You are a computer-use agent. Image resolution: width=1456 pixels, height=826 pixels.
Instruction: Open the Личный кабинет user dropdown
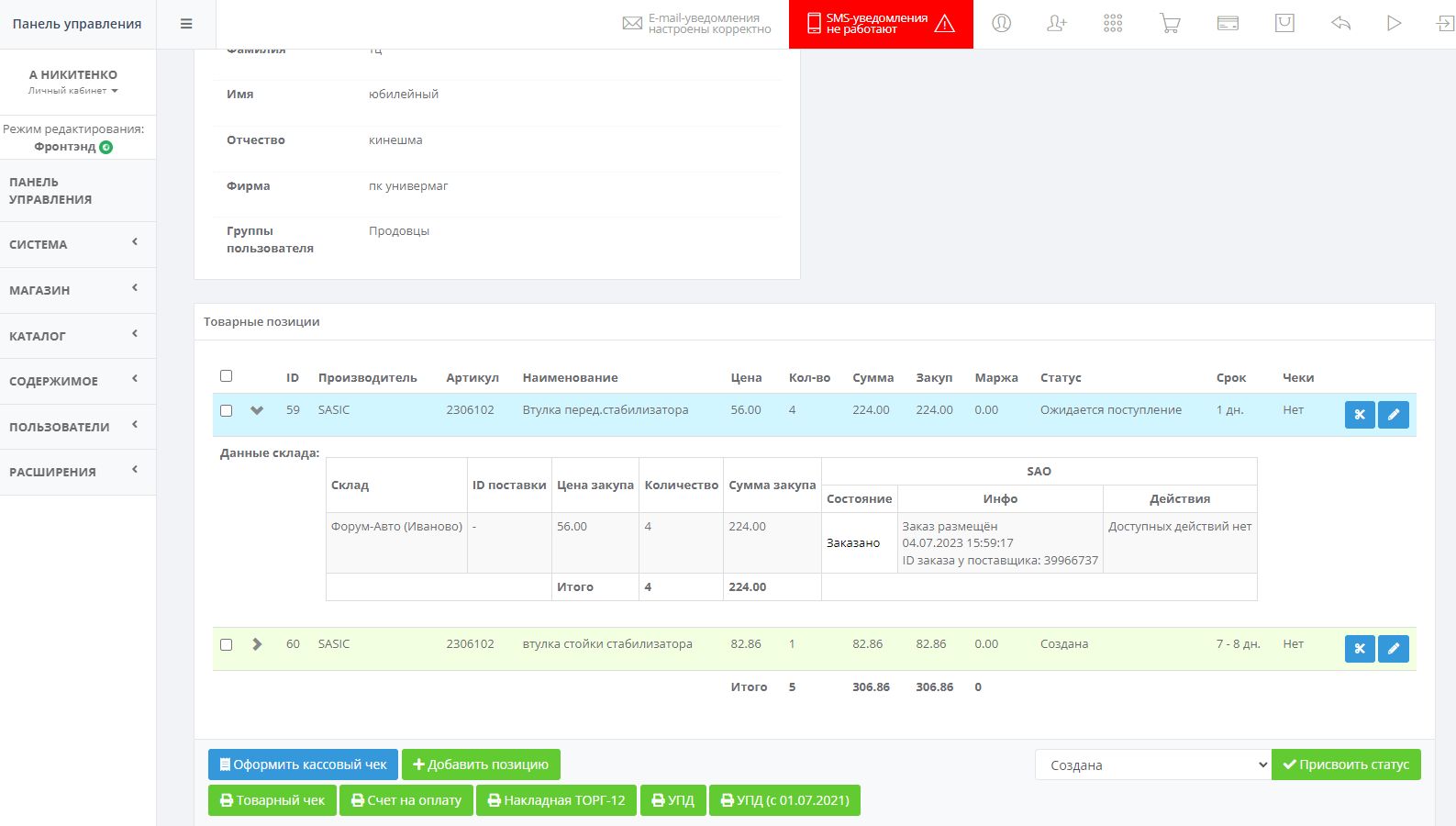tap(73, 91)
